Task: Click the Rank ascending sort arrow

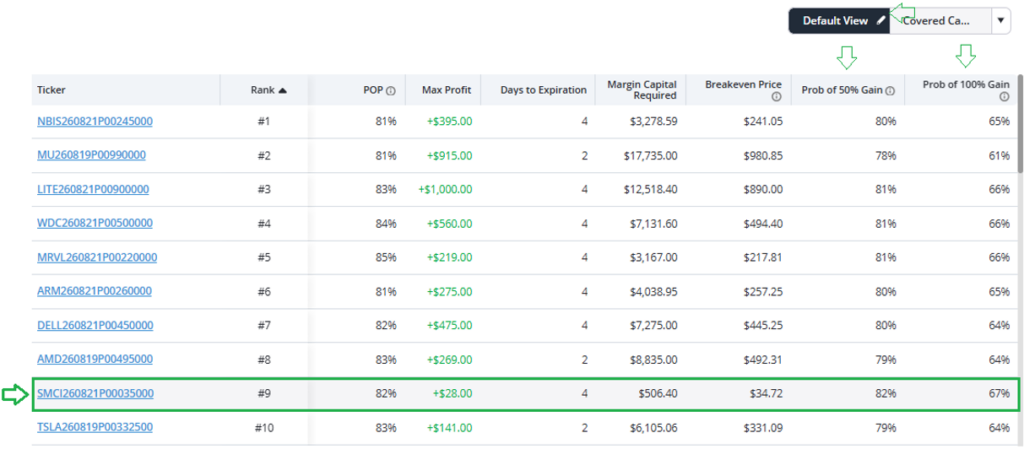Action: coord(282,91)
